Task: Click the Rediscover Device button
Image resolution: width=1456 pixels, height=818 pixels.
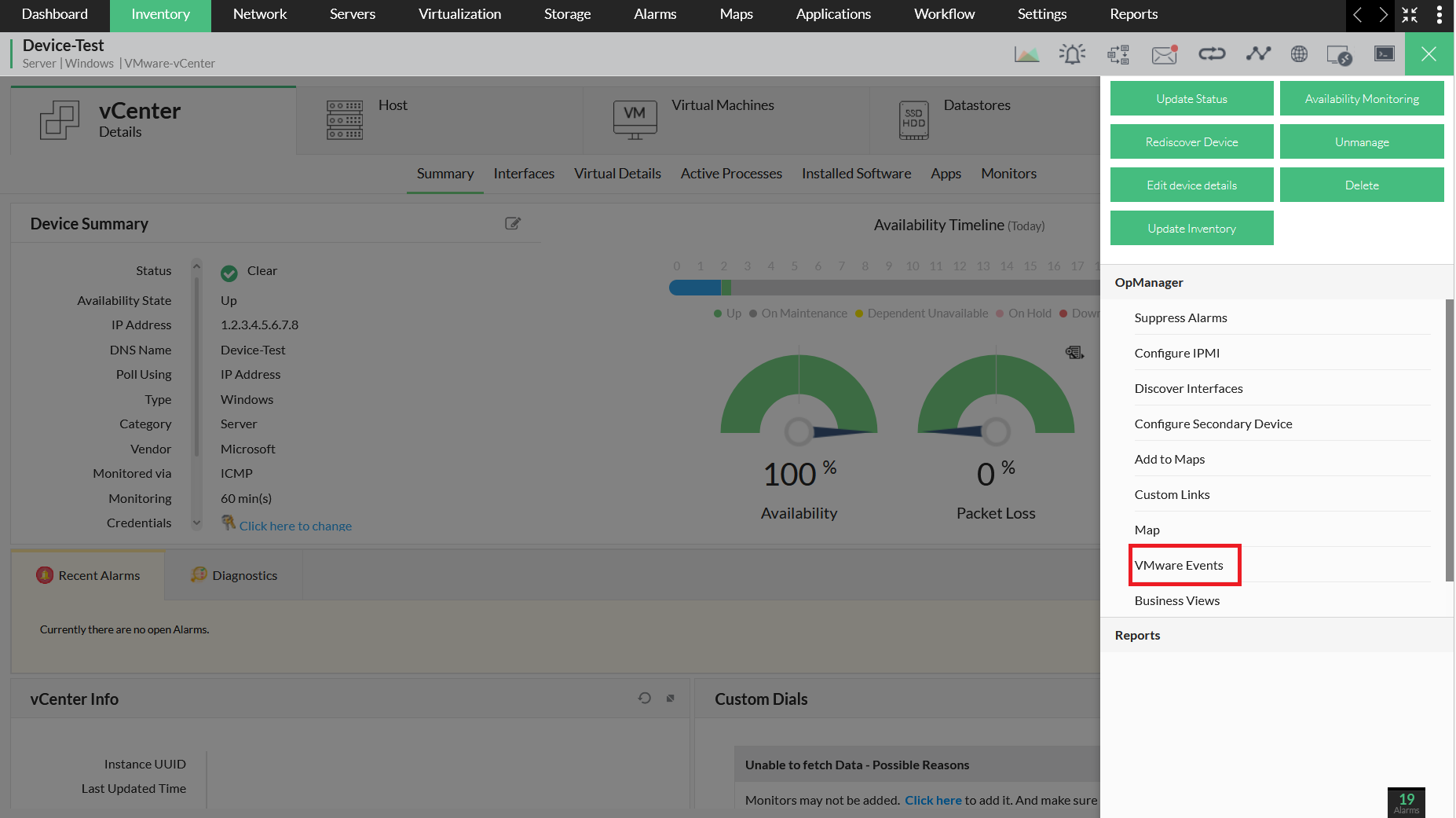Action: point(1192,142)
